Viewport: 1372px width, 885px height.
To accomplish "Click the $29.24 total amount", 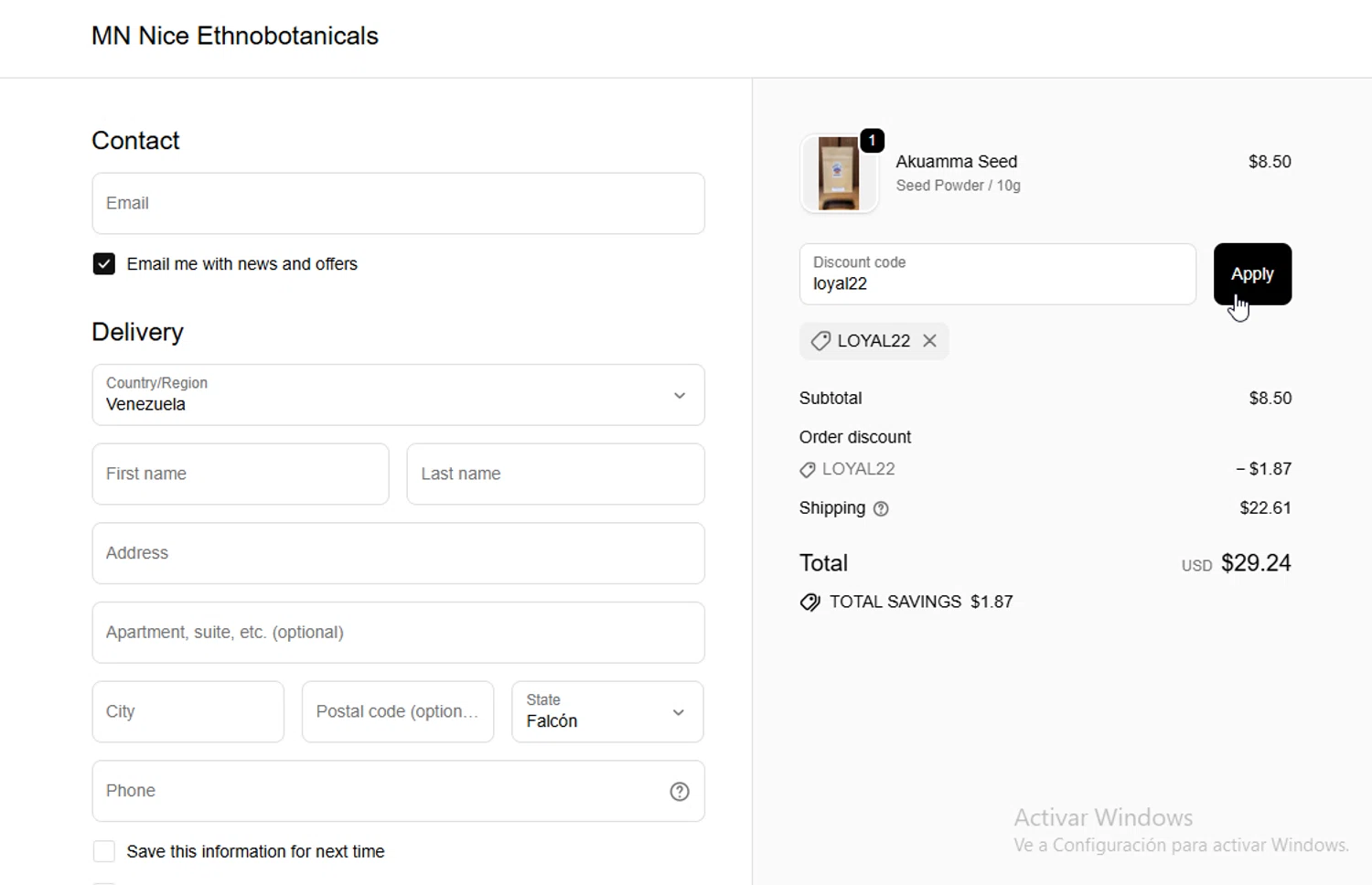I will (x=1256, y=563).
